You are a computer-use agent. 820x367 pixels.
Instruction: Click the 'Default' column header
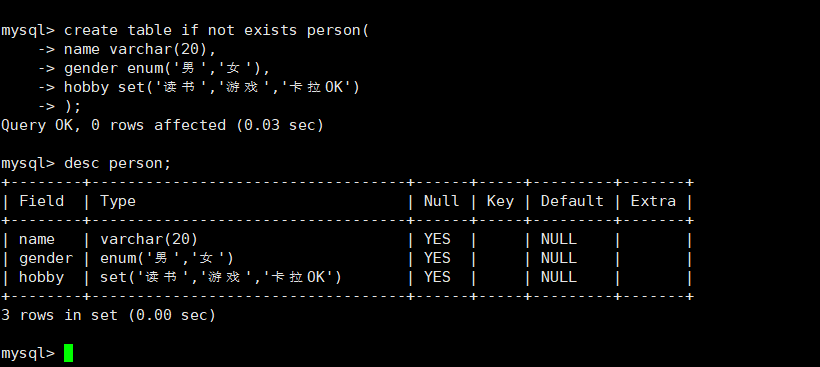[572, 201]
